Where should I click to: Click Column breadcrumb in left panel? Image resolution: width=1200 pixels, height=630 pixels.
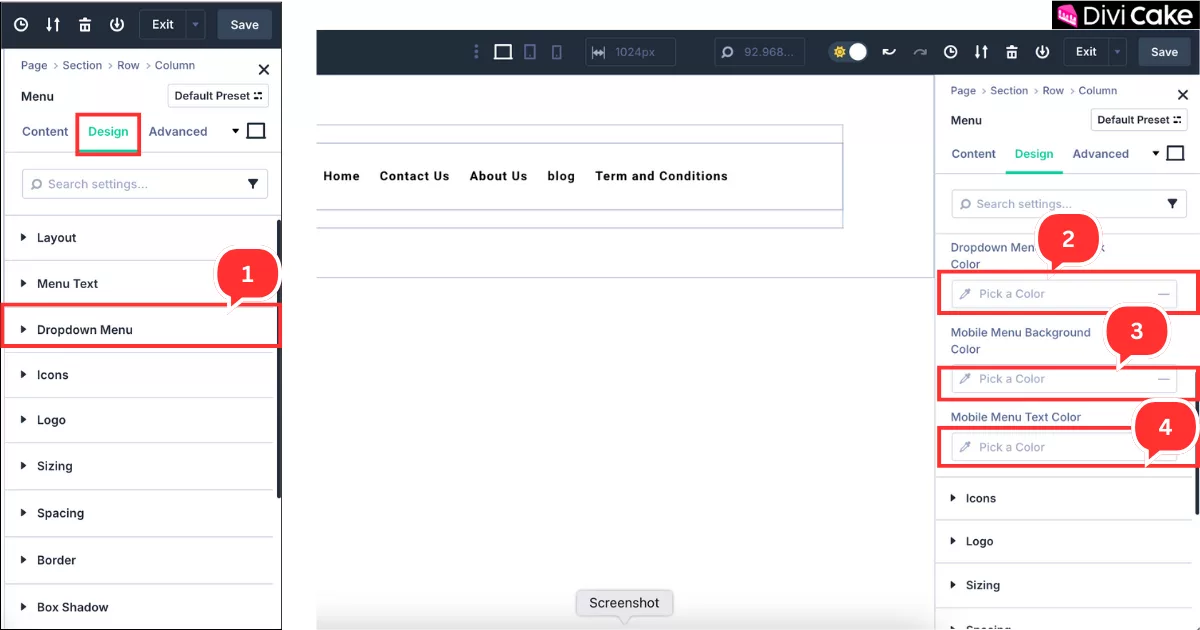tap(175, 65)
